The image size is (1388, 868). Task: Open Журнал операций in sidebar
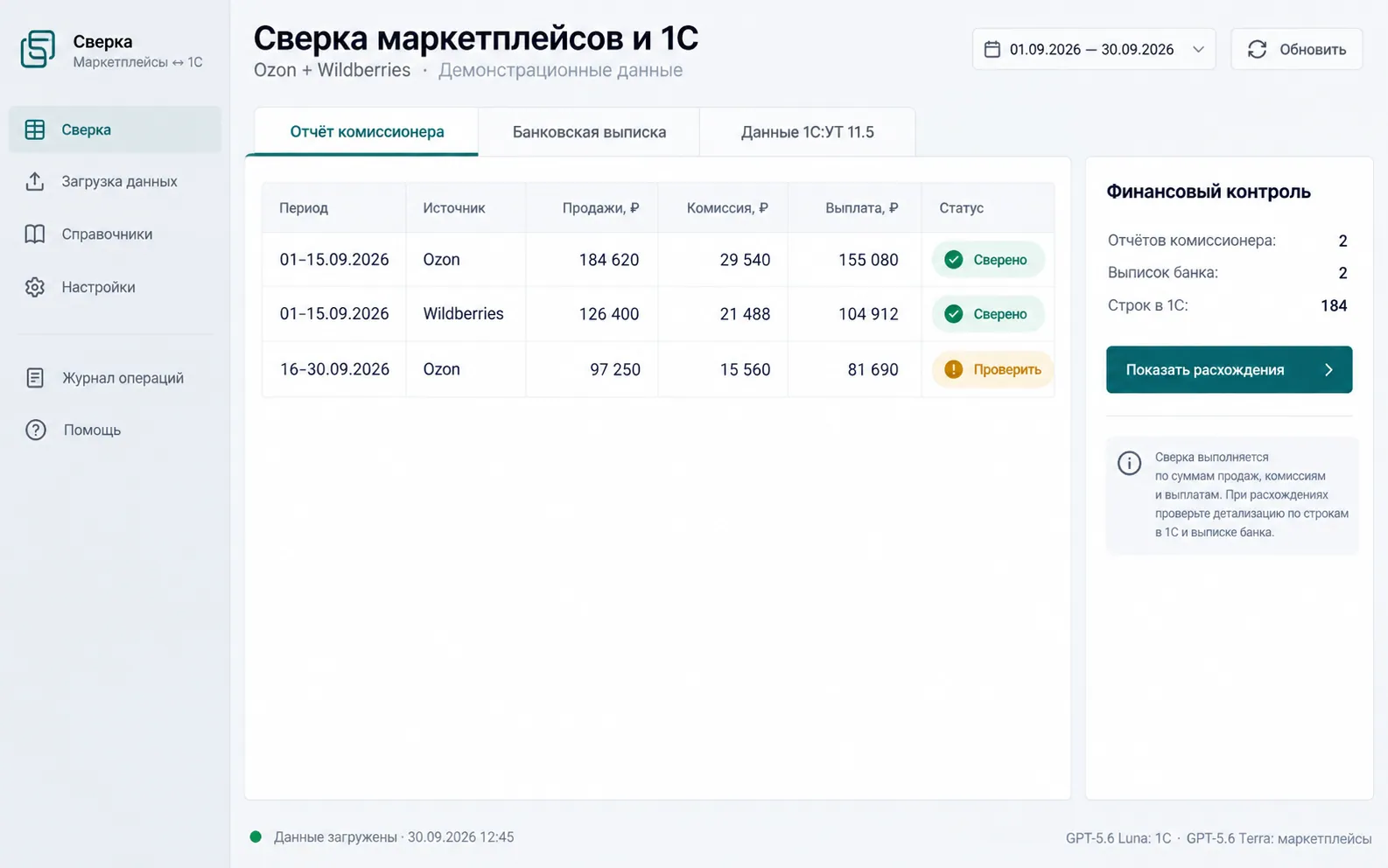coord(115,378)
